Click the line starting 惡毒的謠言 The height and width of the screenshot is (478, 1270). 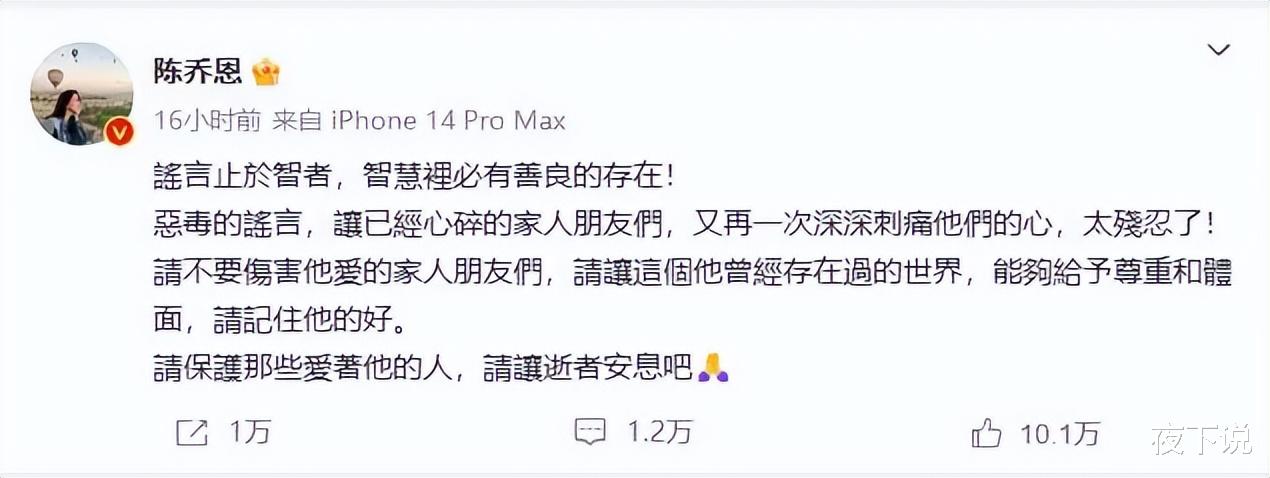coord(684,225)
